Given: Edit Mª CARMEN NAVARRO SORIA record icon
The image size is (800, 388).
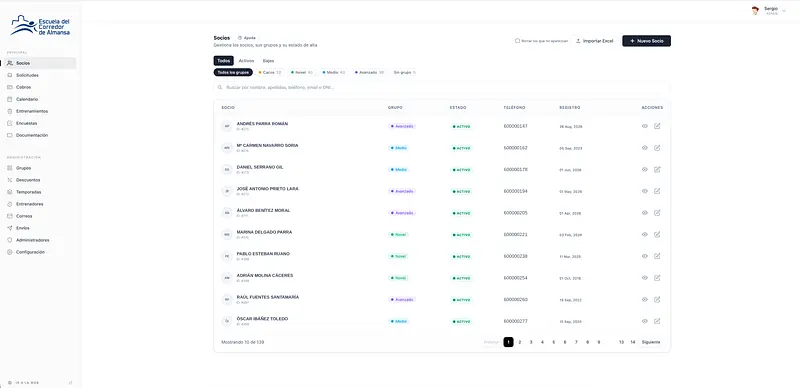Looking at the screenshot, I should (657, 148).
